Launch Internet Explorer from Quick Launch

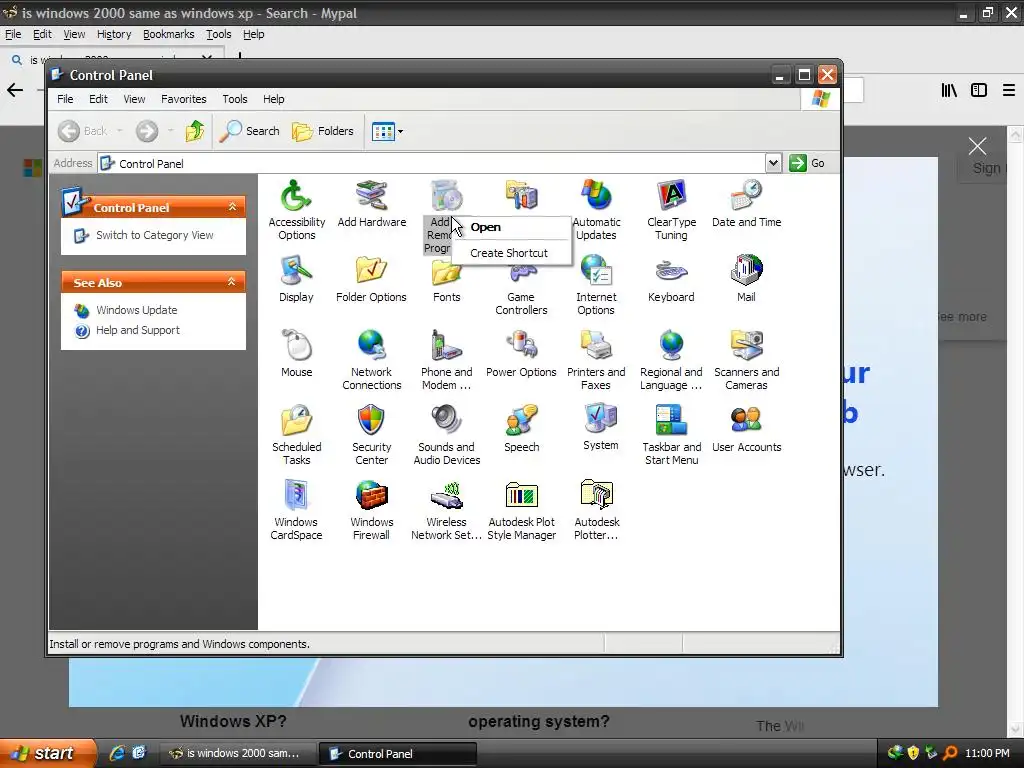click(117, 753)
